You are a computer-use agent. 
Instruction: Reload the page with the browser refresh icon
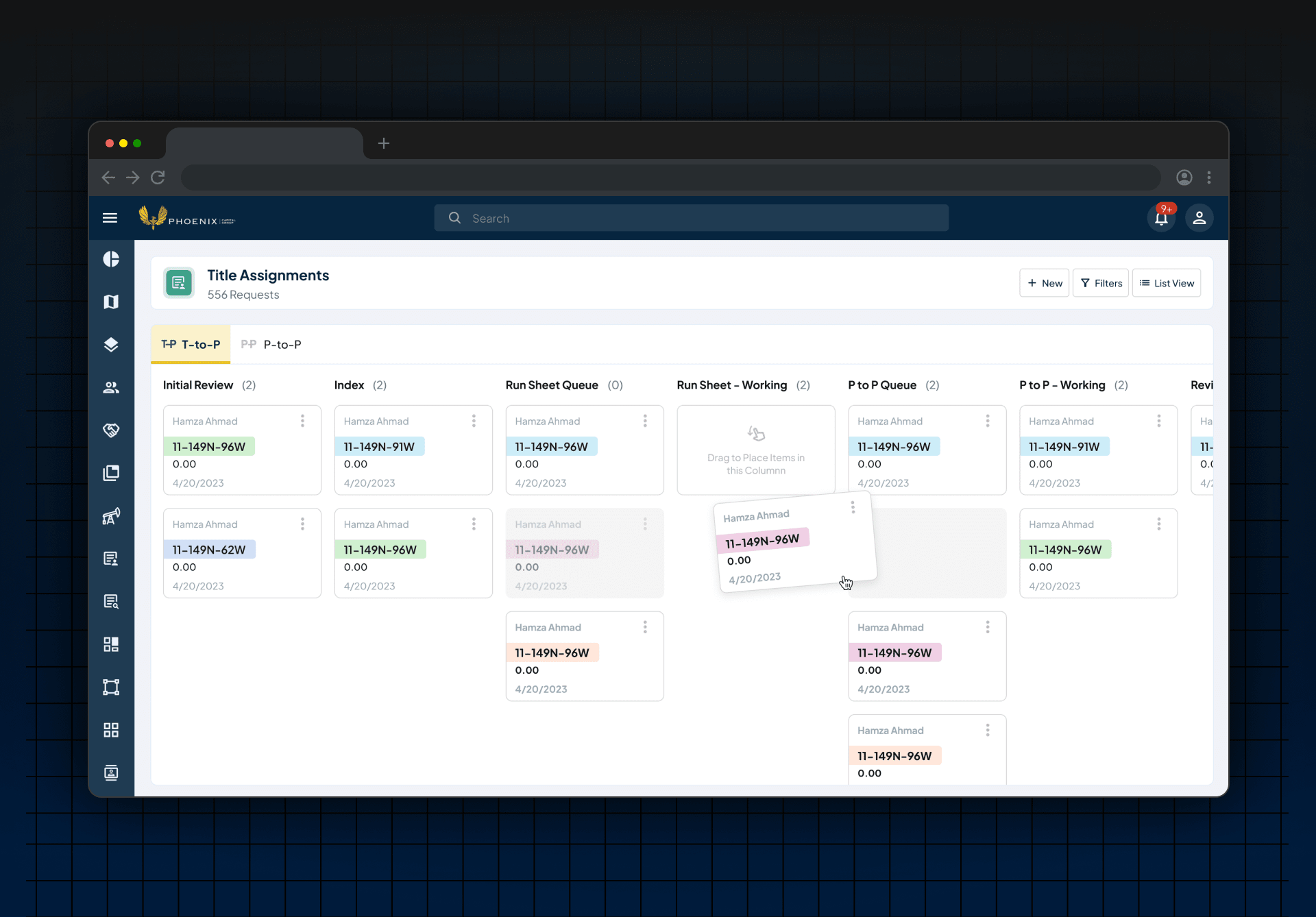point(158,178)
